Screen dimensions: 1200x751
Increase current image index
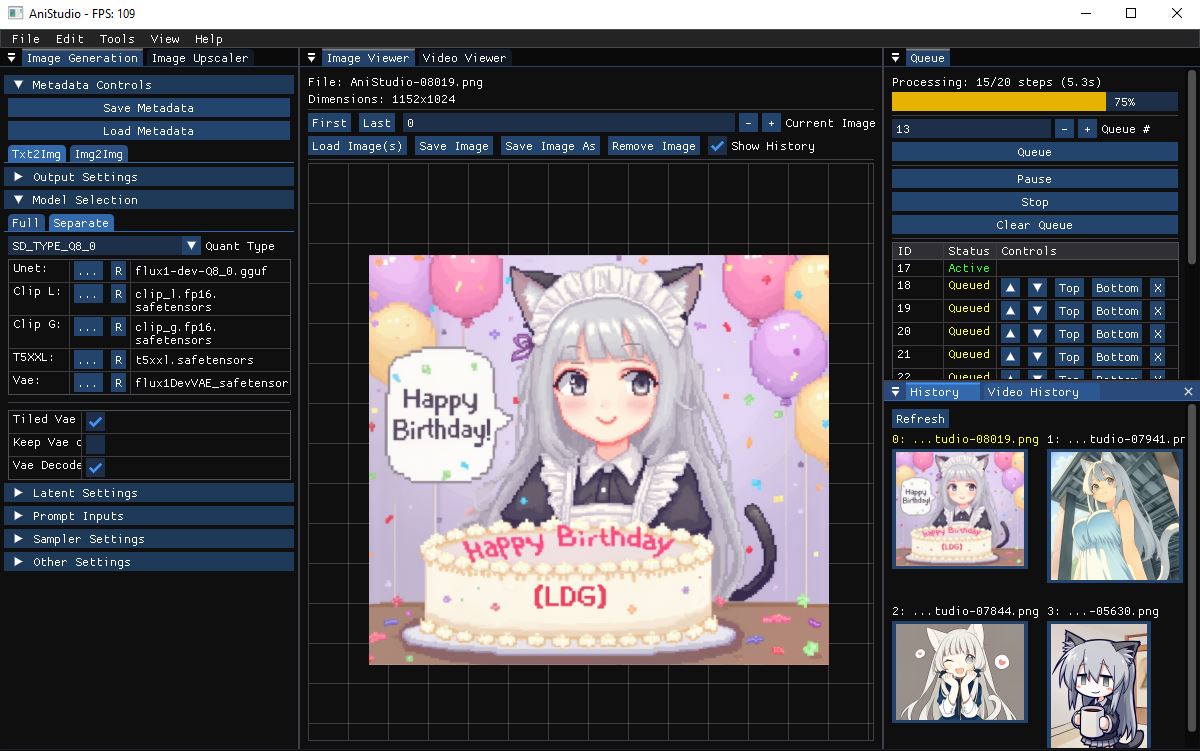click(x=771, y=123)
